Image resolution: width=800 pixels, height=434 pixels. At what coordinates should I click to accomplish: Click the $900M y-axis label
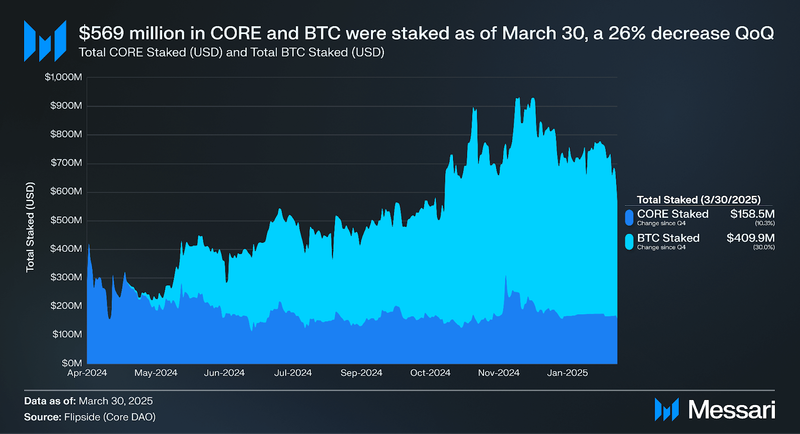point(66,106)
